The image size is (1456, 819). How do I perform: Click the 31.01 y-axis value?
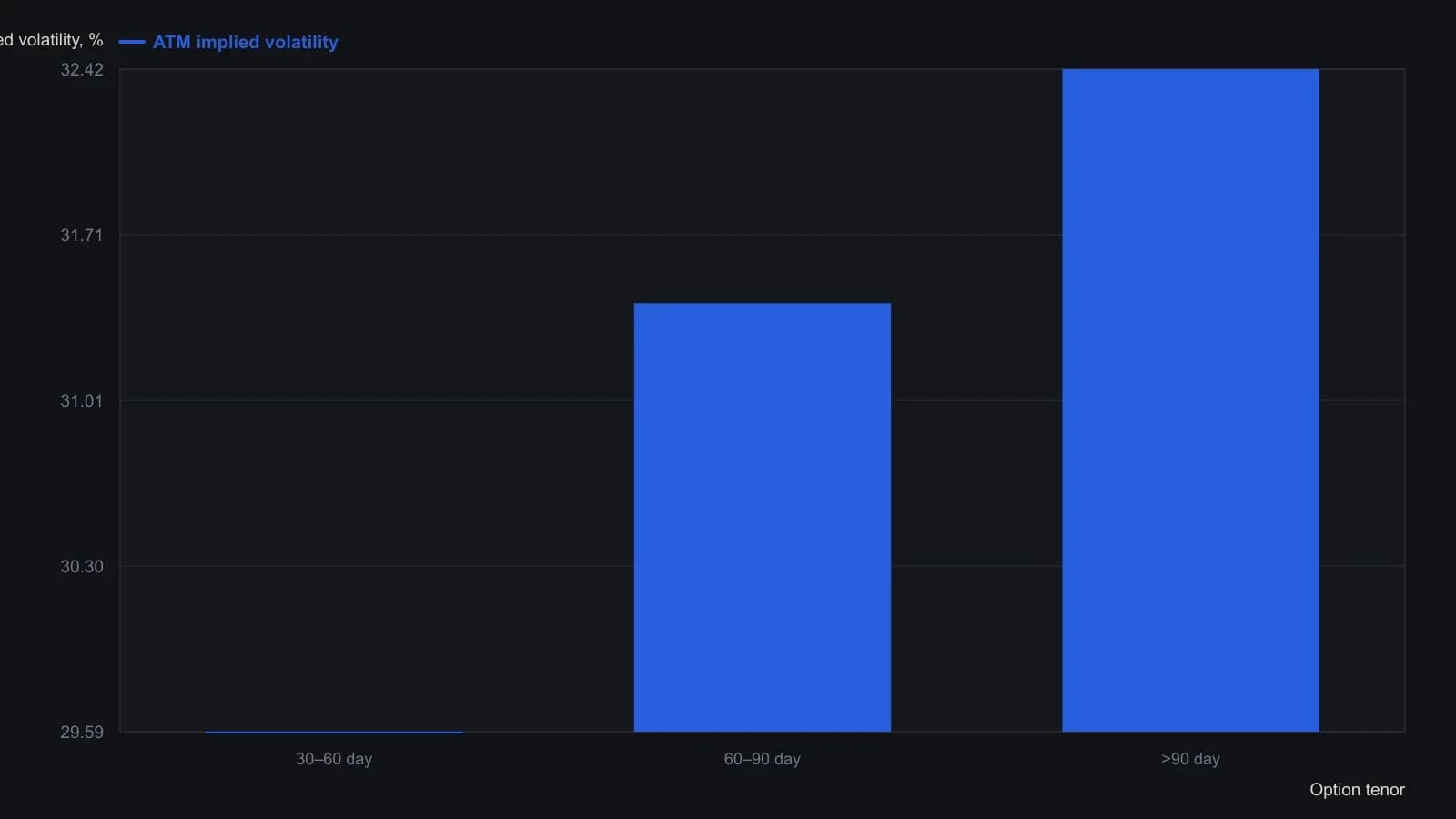(82, 401)
